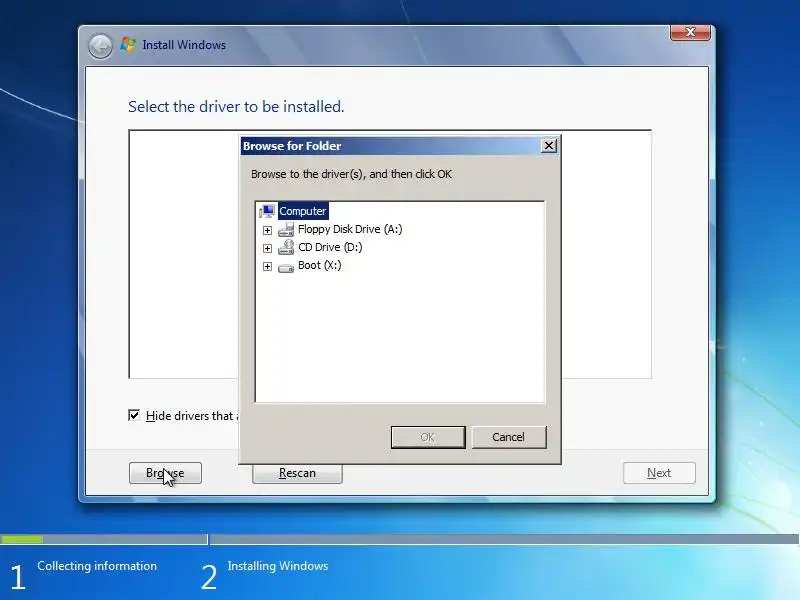
Task: Select Boot (X:) label
Action: coord(319,265)
